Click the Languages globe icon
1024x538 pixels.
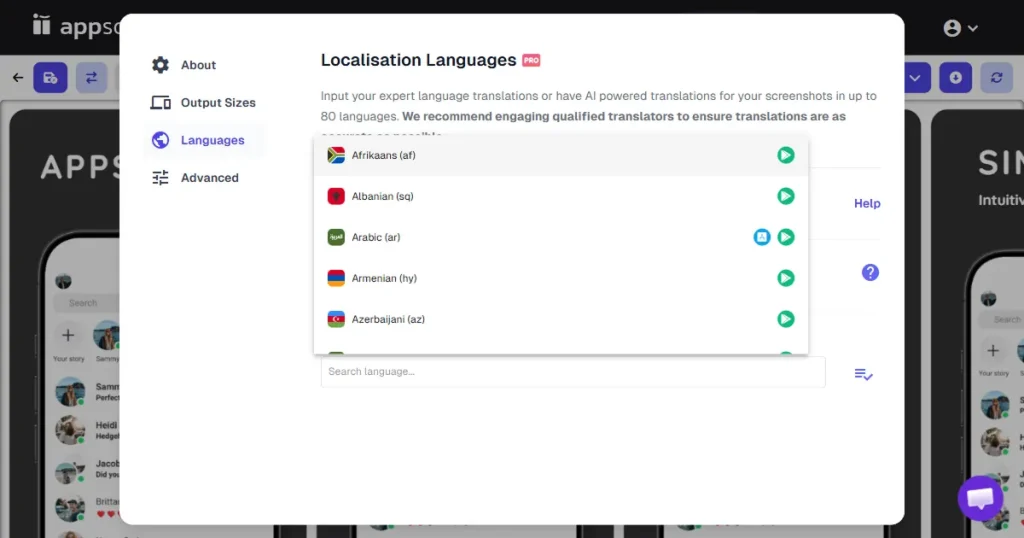160,140
